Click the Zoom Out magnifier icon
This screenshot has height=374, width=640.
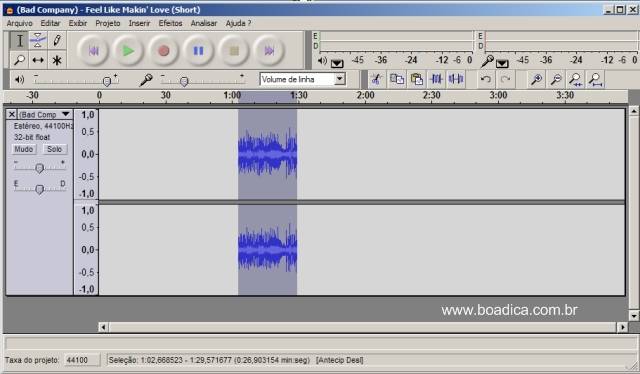[x=556, y=79]
